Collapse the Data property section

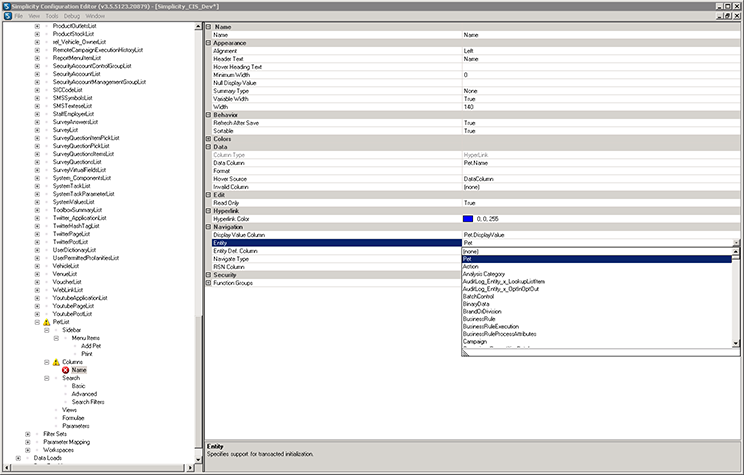click(x=208, y=147)
